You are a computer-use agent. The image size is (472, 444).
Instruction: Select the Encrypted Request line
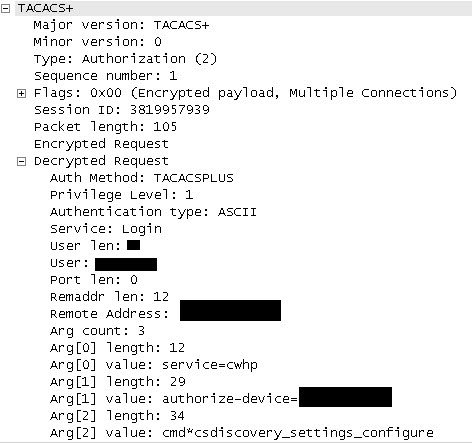(101, 144)
